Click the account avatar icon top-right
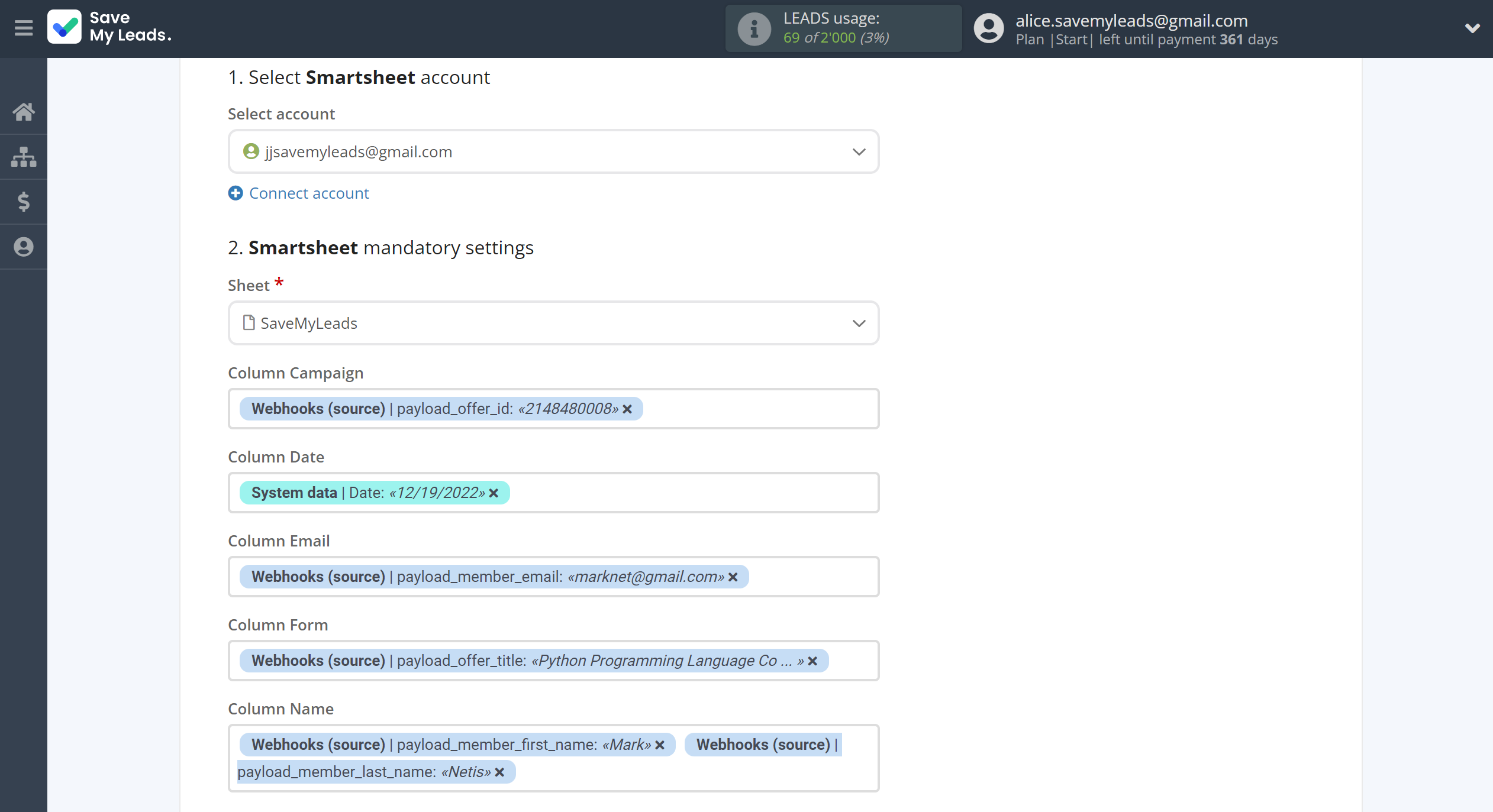 pos(985,27)
